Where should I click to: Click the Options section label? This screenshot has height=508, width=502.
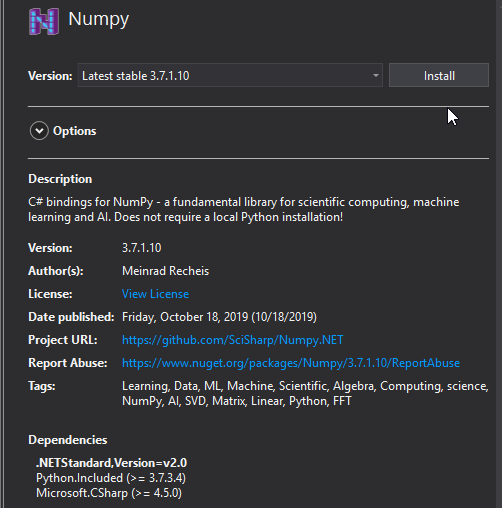coord(75,131)
